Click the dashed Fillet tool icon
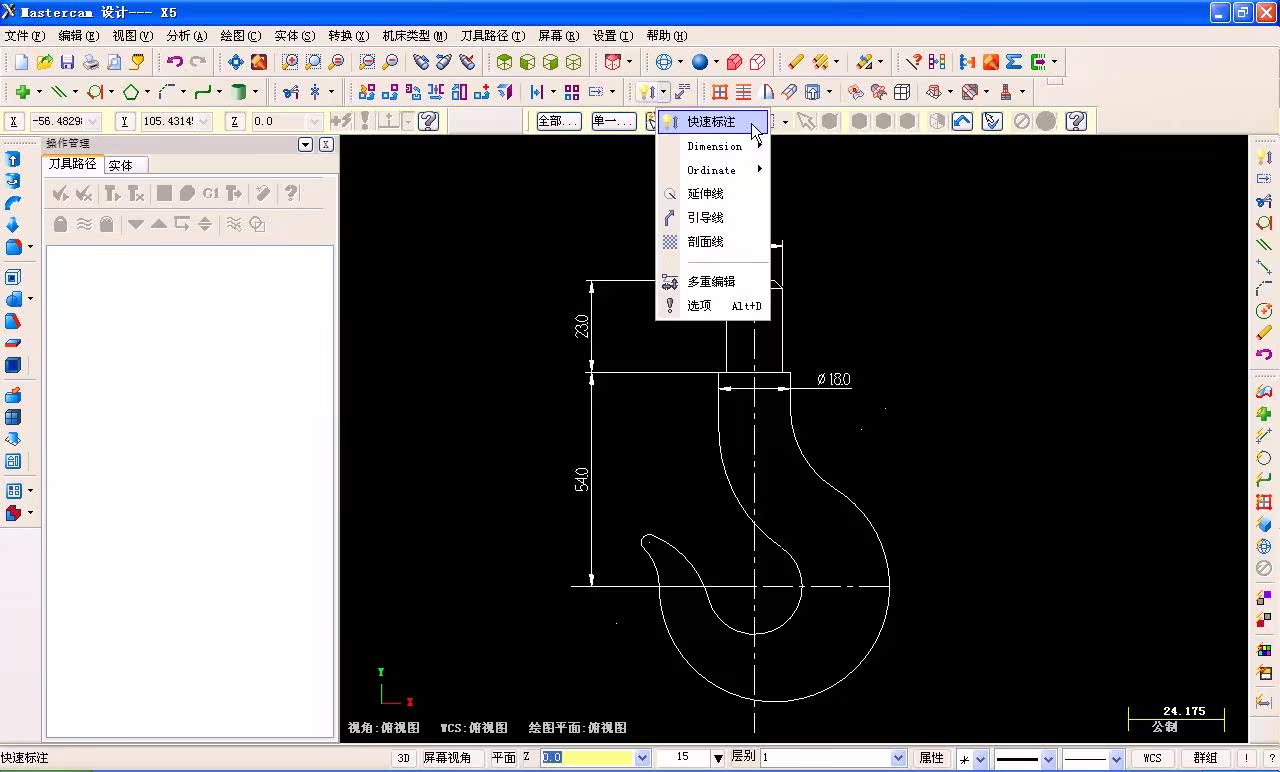The image size is (1280, 772). coord(166,92)
